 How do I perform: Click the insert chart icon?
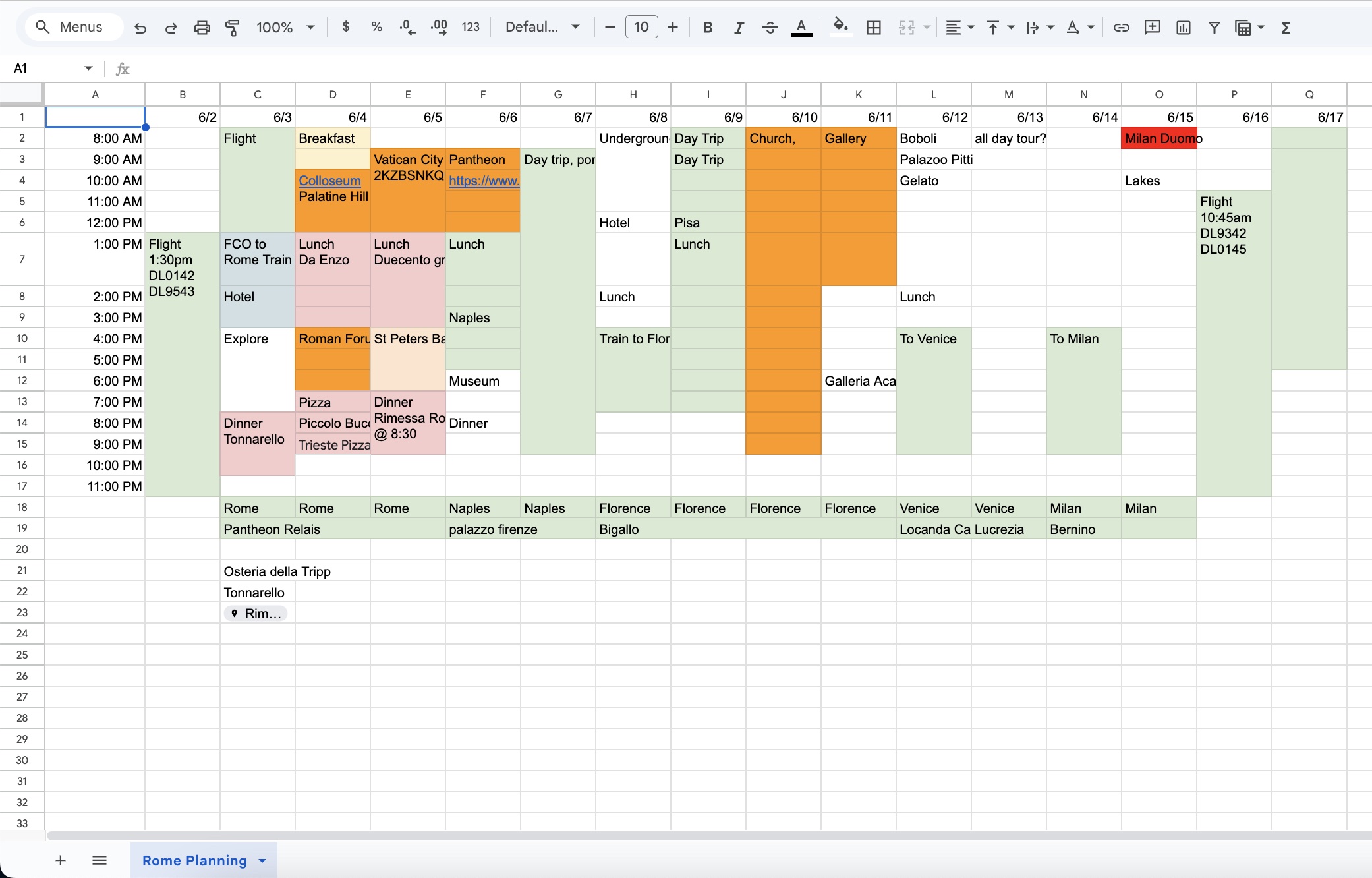(x=1184, y=28)
